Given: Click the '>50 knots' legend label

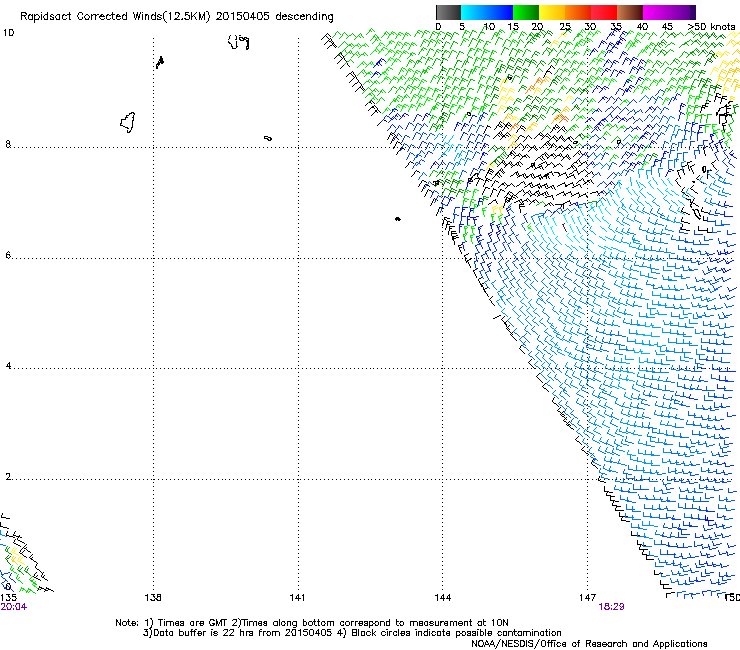Looking at the screenshot, I should [x=711, y=27].
